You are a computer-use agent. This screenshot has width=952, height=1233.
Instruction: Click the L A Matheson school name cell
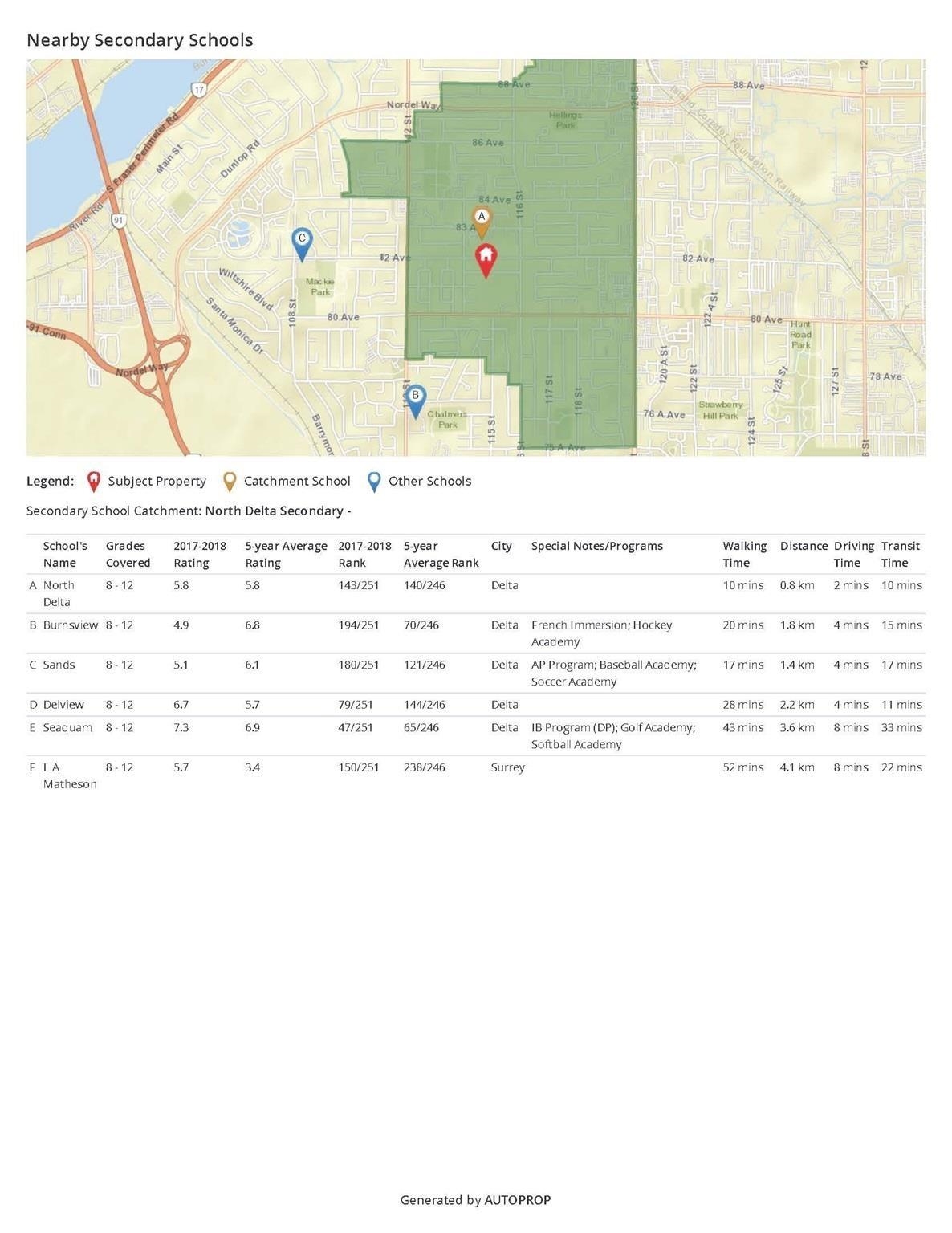click(70, 775)
